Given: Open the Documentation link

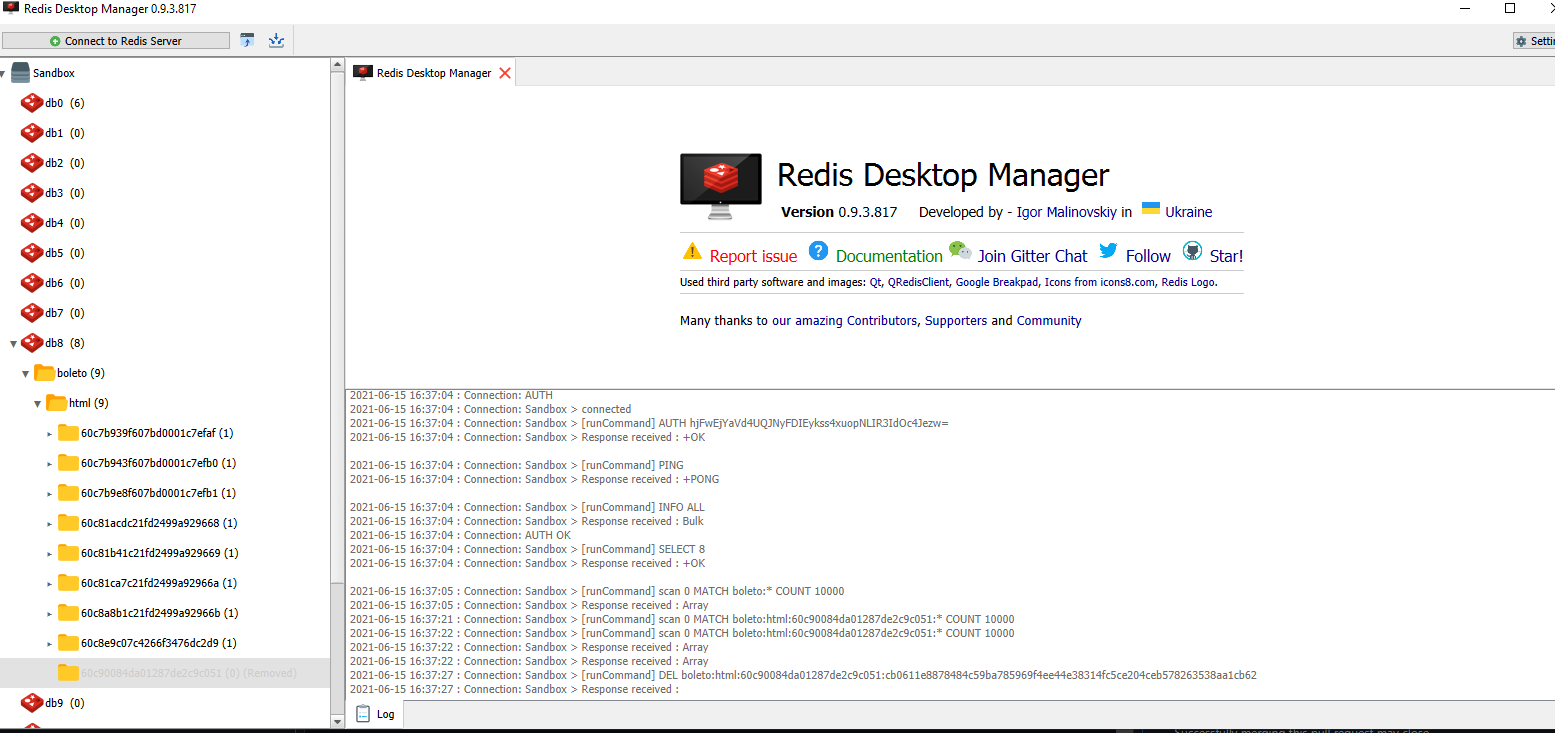Looking at the screenshot, I should tap(889, 256).
